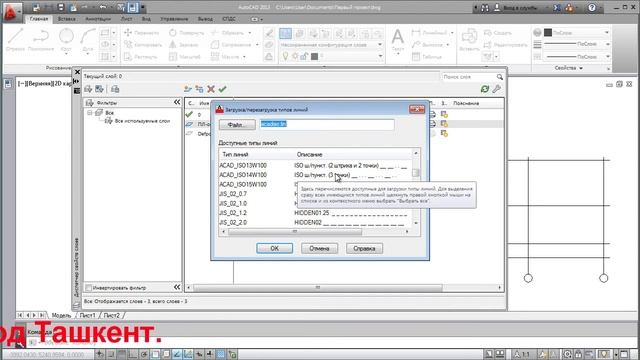Toggle Polar tracking button in status bar
Screen dimensions: 640x360
click(x=144, y=354)
